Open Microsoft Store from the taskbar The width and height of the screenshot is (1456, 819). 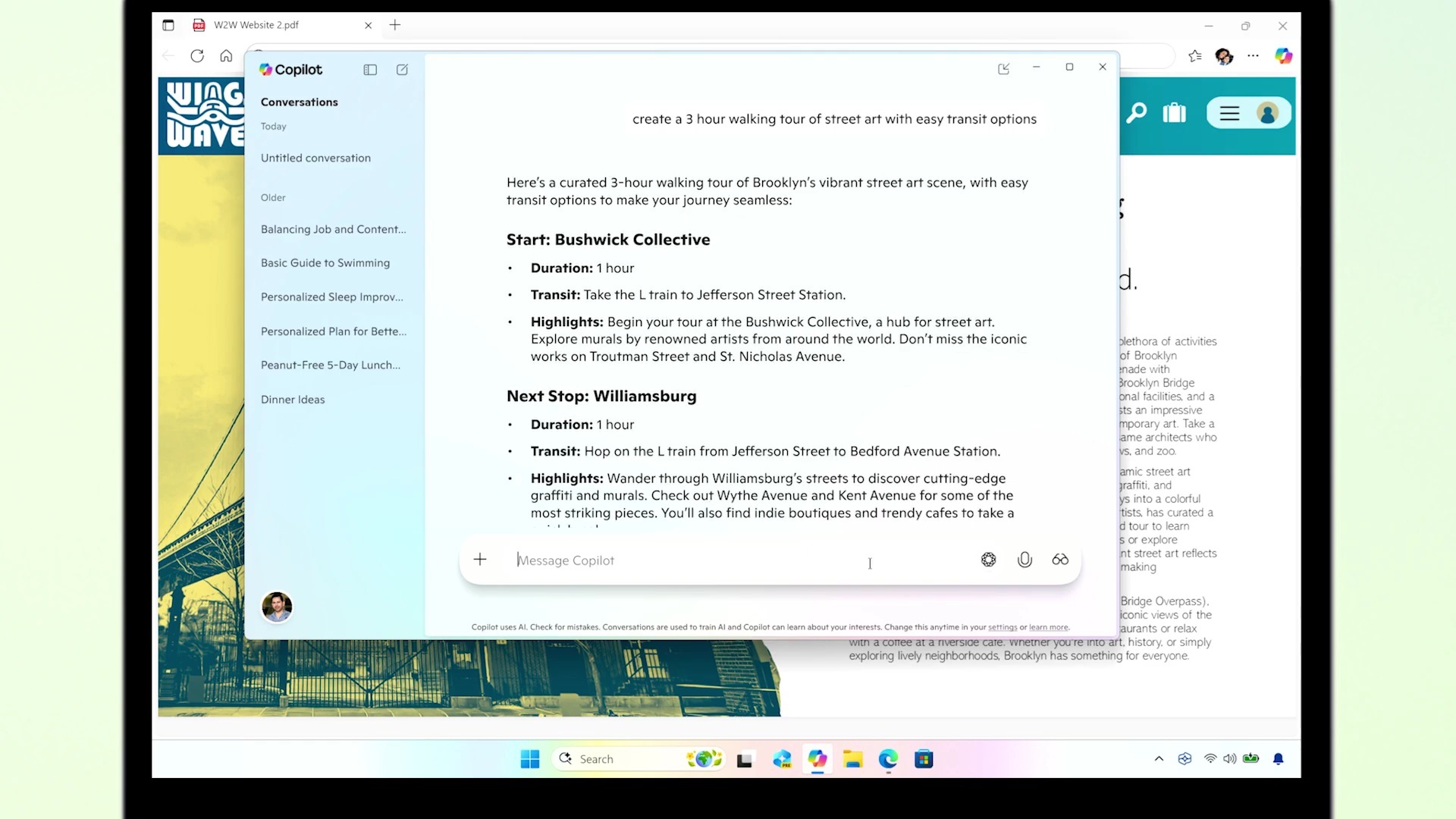(924, 759)
